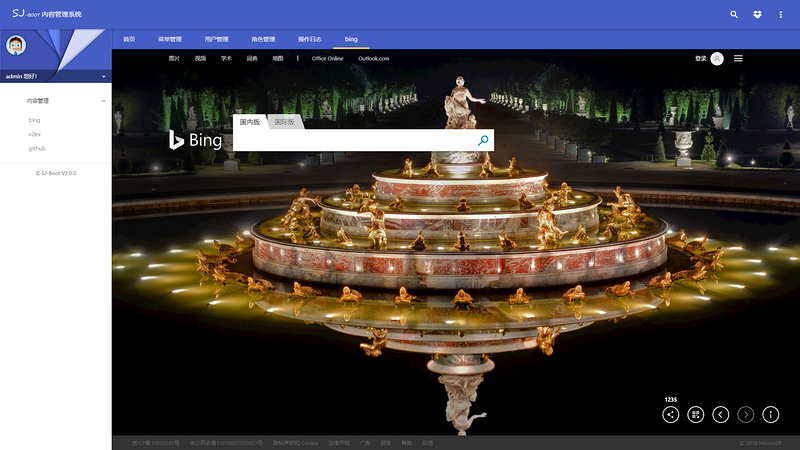Open Bing 地图 maps link
The image size is (800, 450).
[x=278, y=59]
